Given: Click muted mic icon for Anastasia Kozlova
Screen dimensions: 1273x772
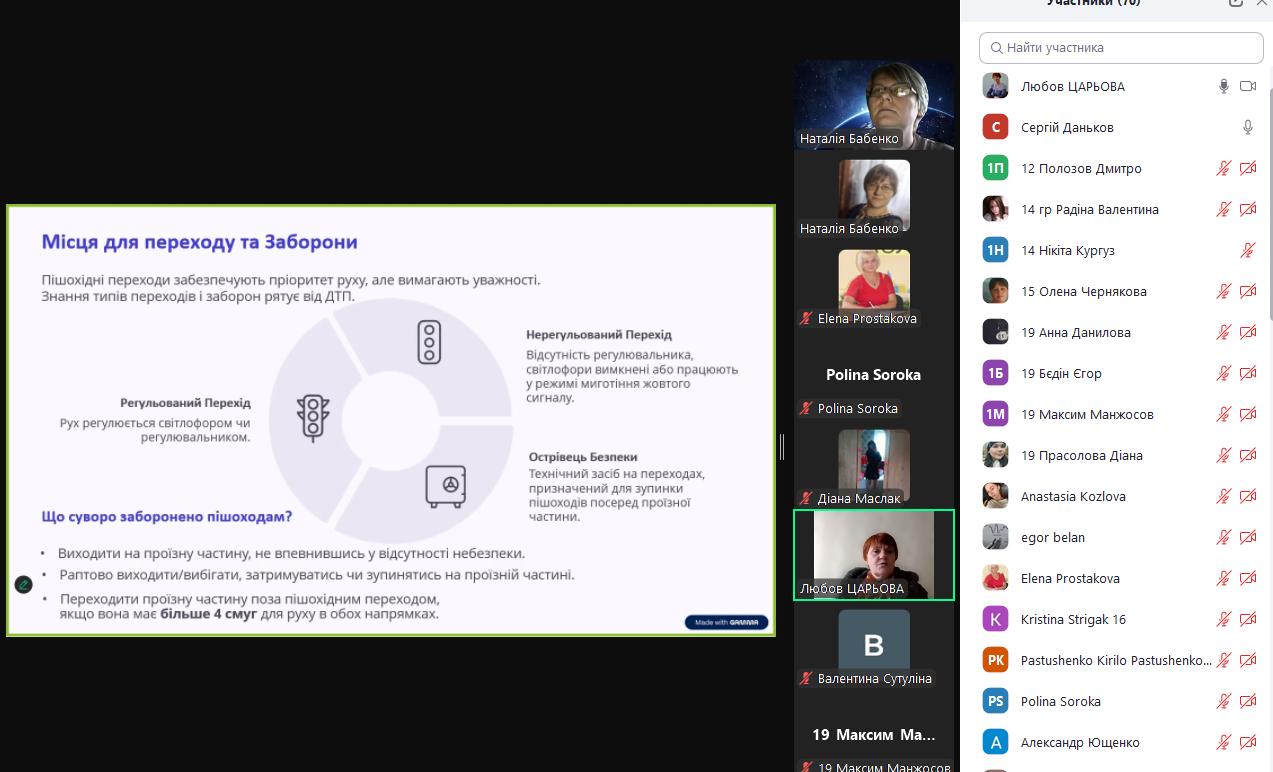Looking at the screenshot, I should [1223, 497].
